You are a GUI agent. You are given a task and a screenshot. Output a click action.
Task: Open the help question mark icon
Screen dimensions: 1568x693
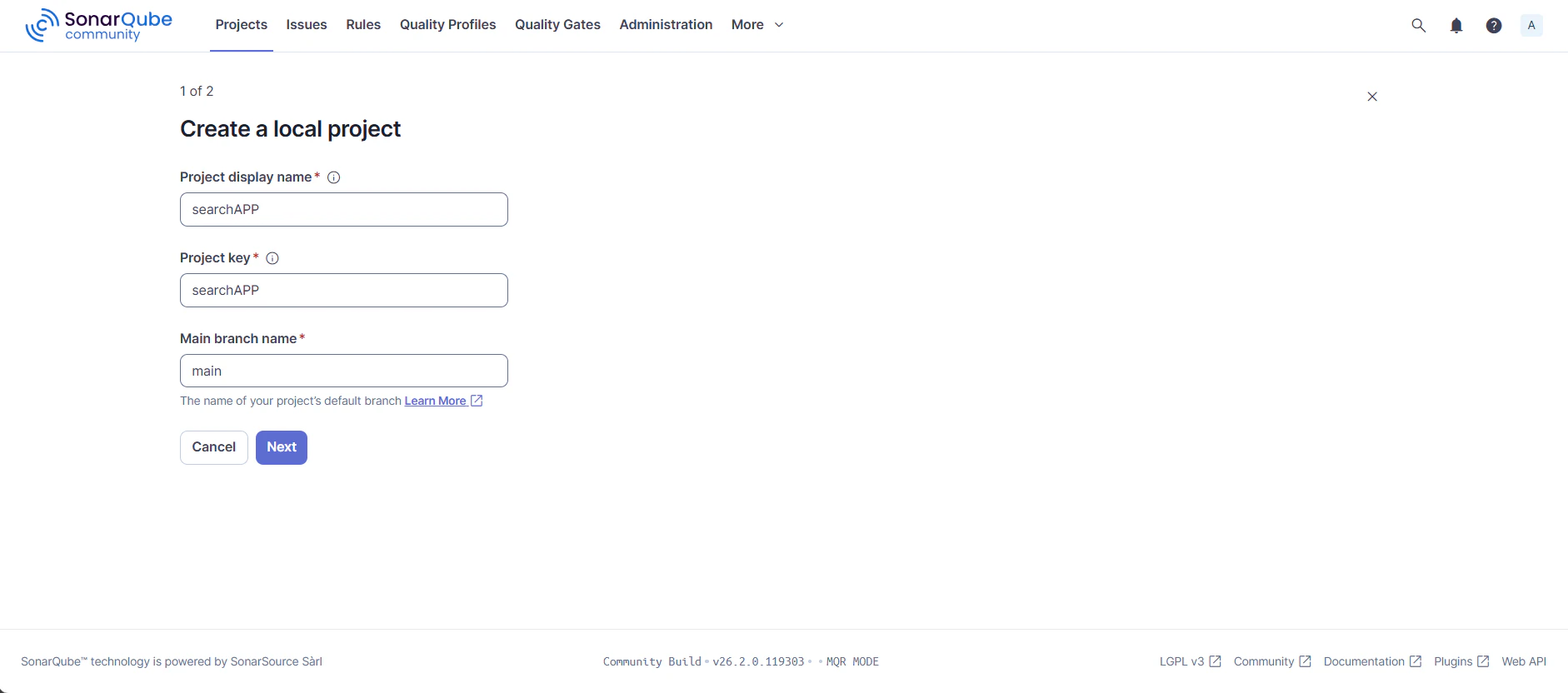[x=1494, y=25]
